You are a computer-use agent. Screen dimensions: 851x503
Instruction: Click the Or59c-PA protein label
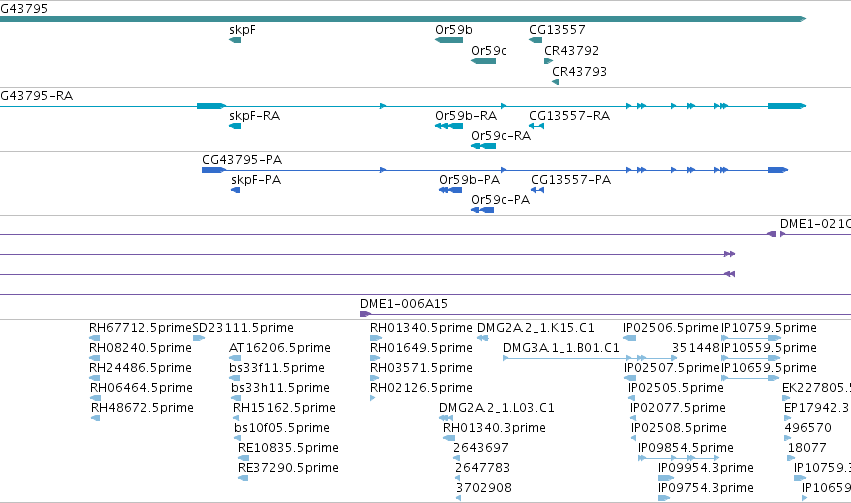click(500, 200)
